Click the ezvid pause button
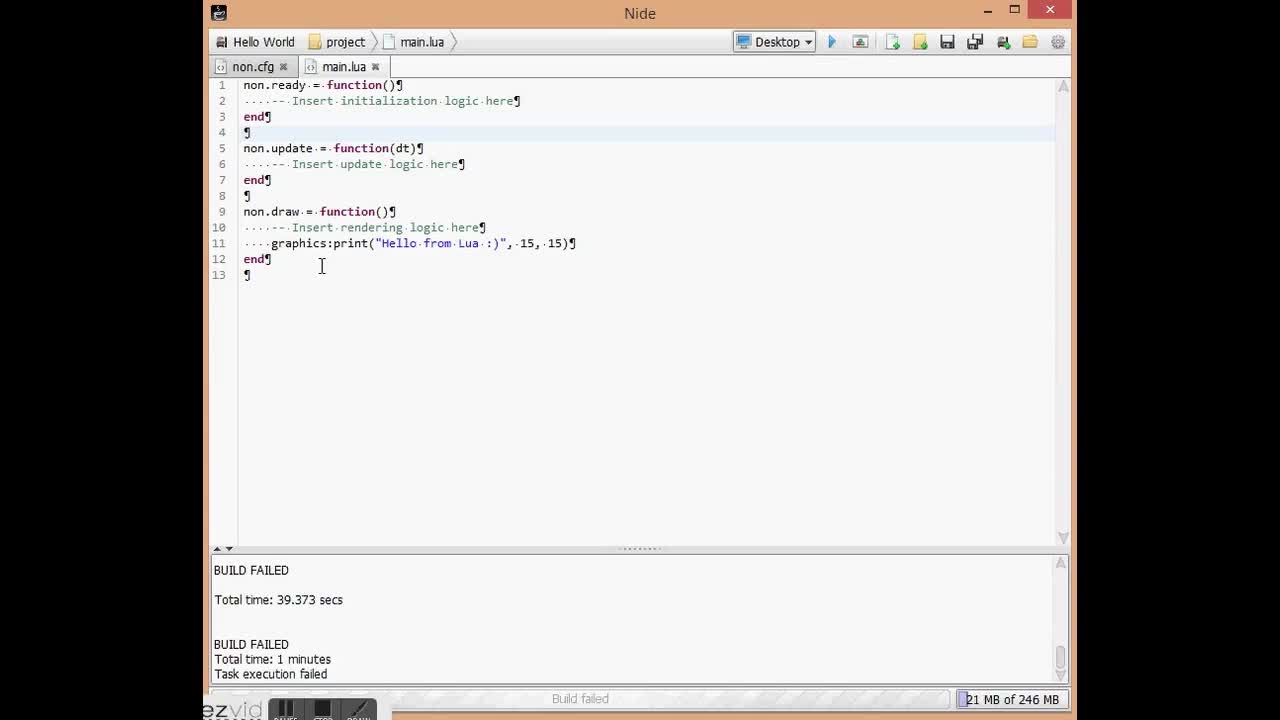This screenshot has height=720, width=1280. [x=285, y=710]
